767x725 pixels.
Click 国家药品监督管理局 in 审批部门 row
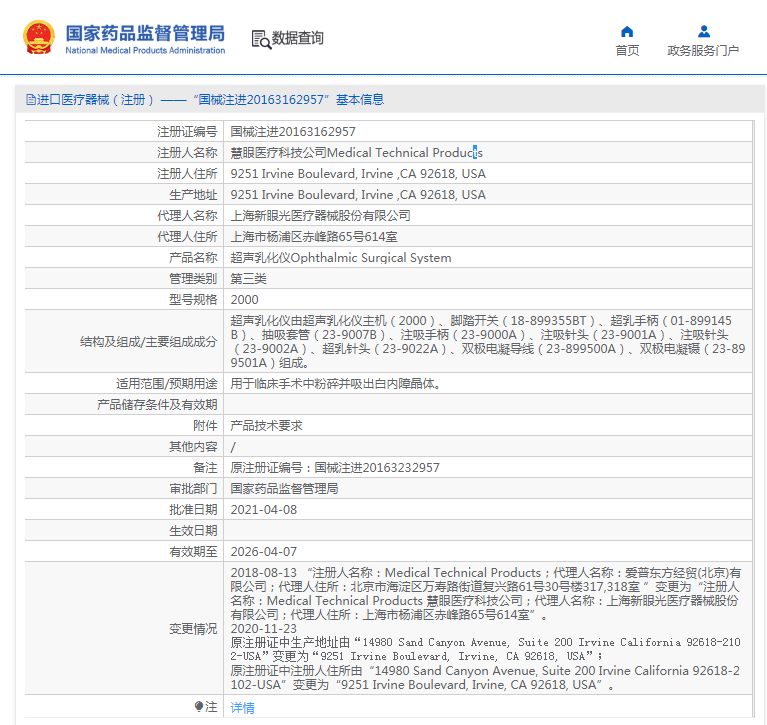tap(284, 489)
